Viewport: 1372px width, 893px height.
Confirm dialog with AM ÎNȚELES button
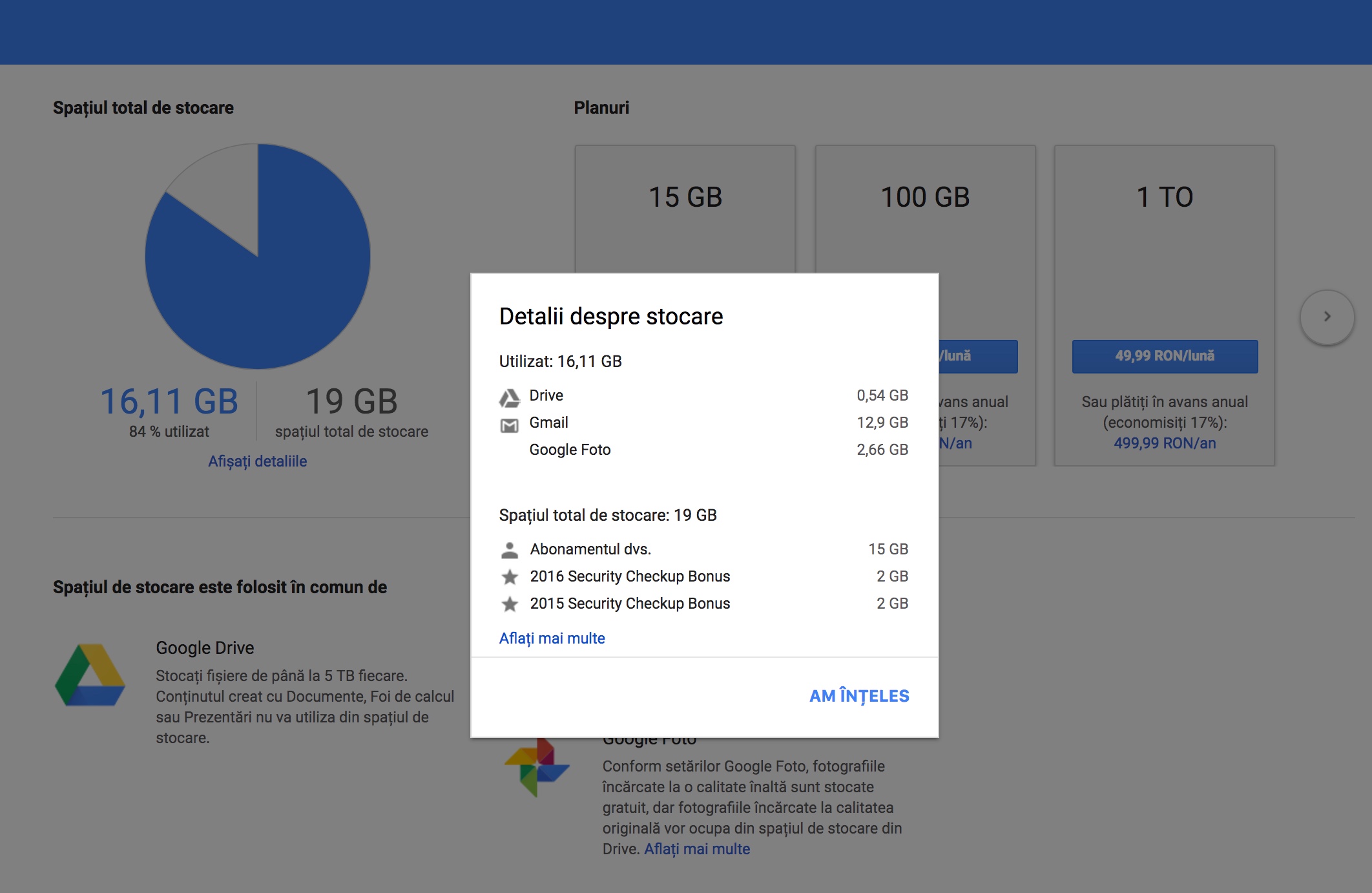[859, 696]
